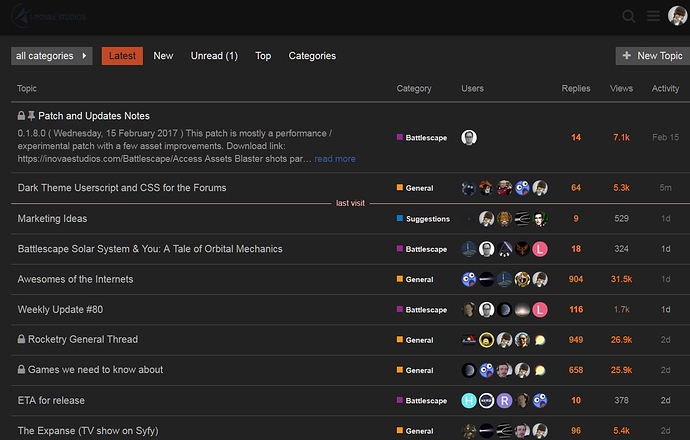Open Awesomes of the Internets topic
This screenshot has height=440, width=690.
pos(75,279)
